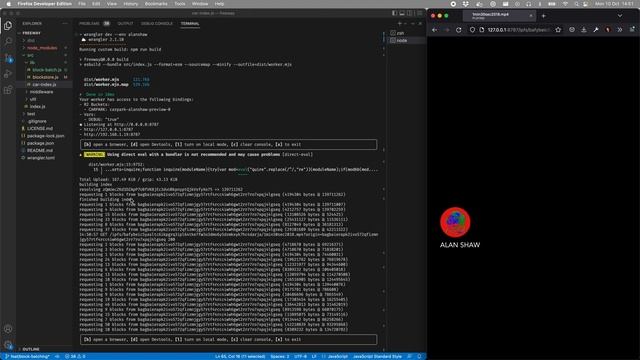Viewport: 640px width, 360px height.
Task: Collapse the lib folder
Action: tap(32, 62)
